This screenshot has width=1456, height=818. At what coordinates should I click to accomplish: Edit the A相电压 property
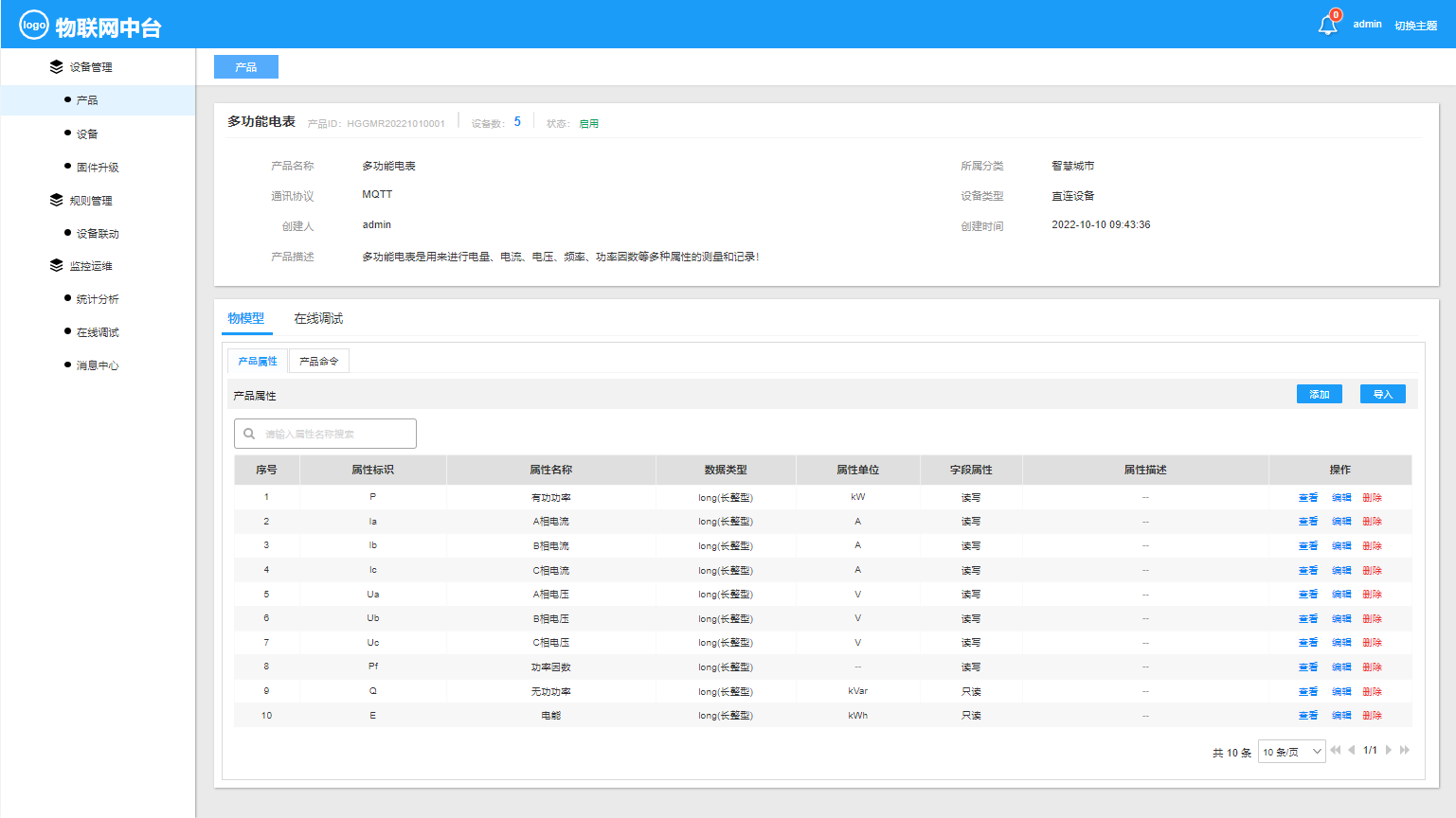tap(1340, 595)
